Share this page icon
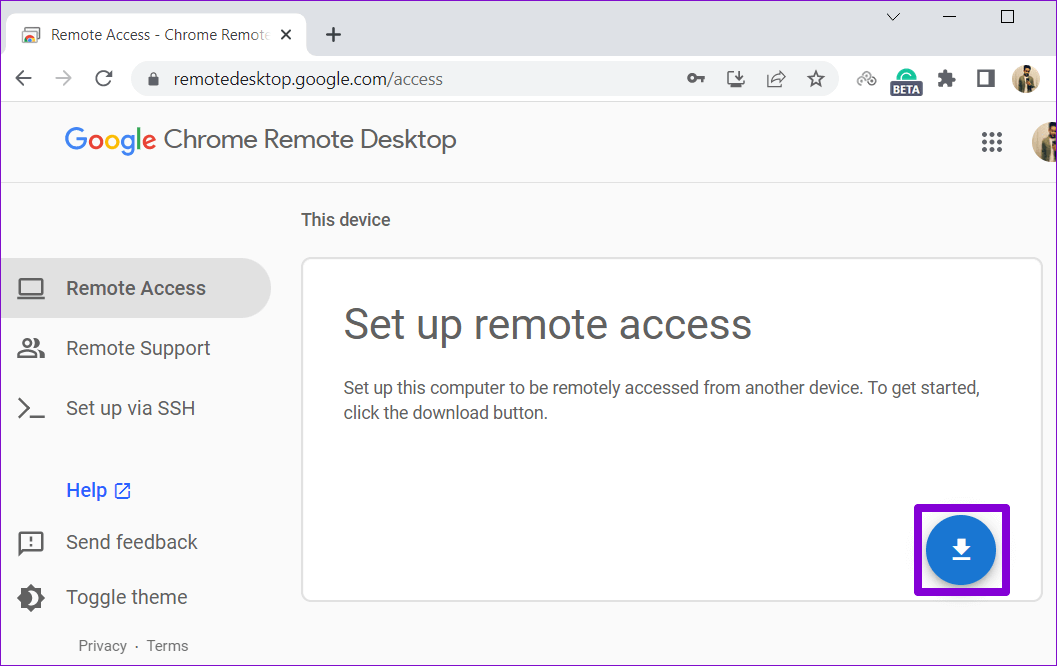 [x=776, y=79]
